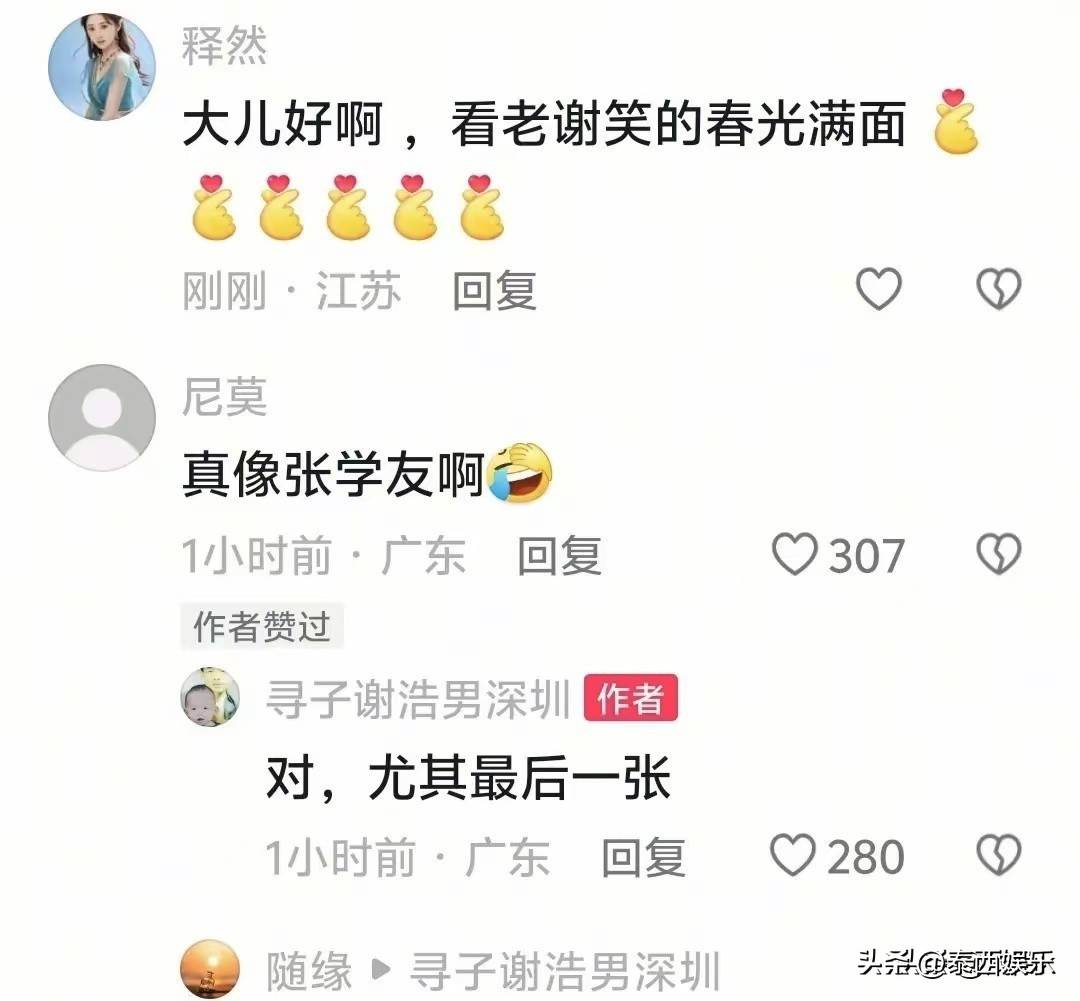Open username 尼莫
Screen dimensions: 1080x1001
224,397
